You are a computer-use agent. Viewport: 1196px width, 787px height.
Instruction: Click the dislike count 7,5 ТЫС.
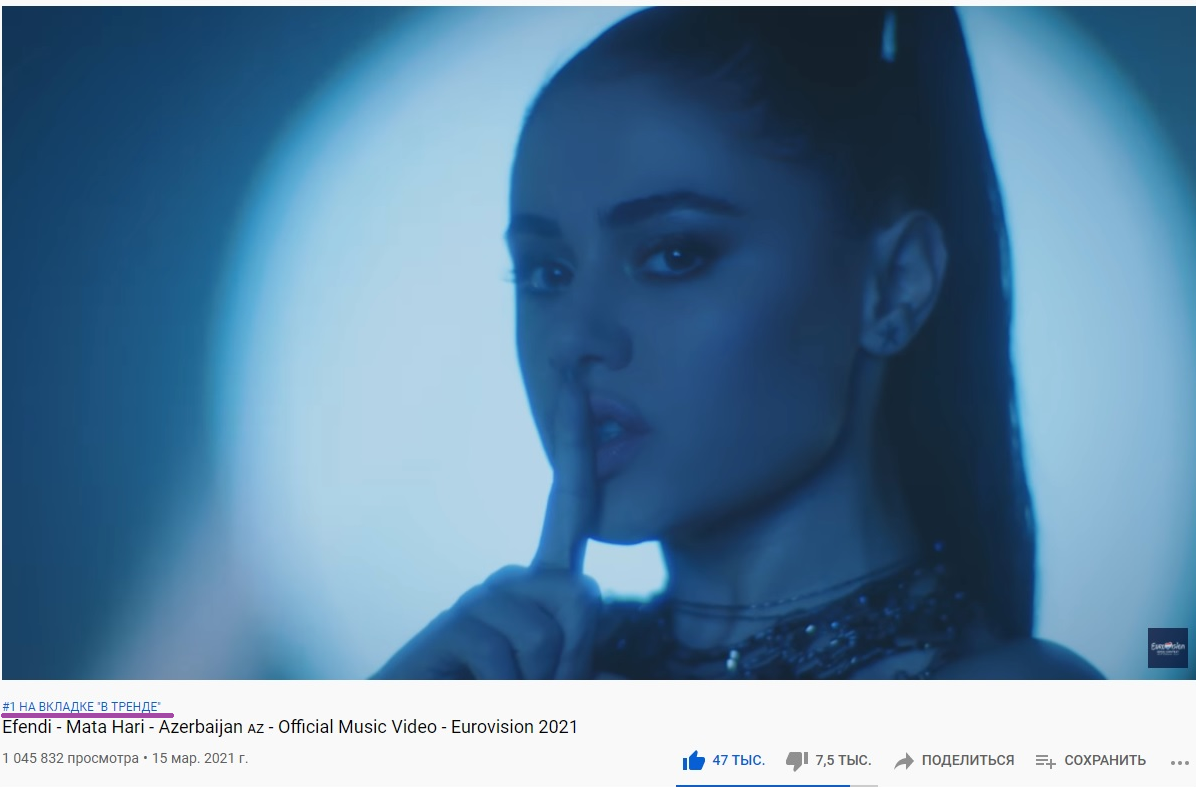[x=843, y=760]
